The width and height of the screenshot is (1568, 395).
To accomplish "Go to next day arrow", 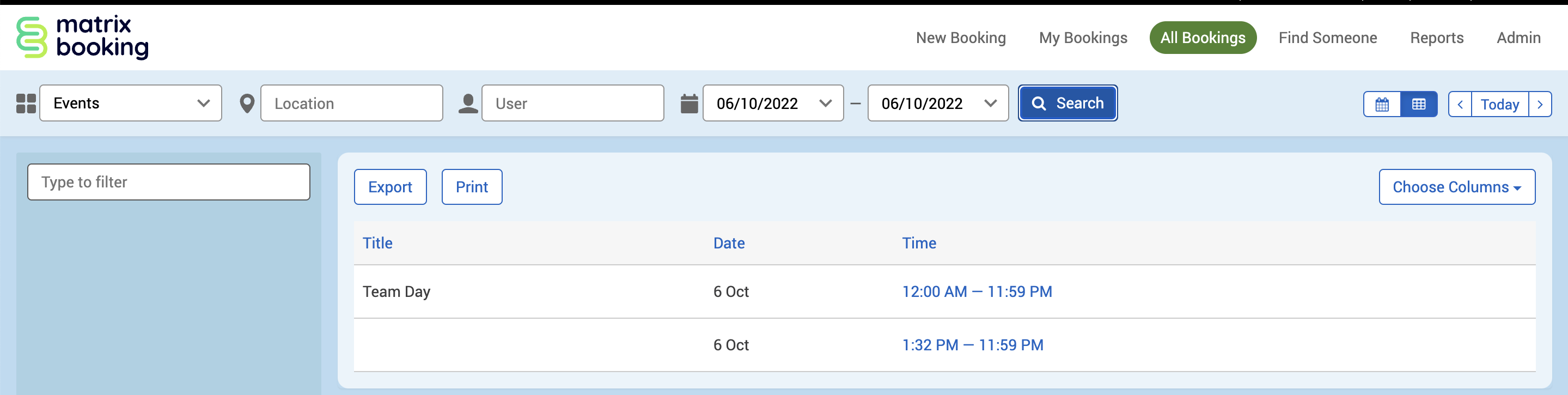I will click(x=1539, y=104).
